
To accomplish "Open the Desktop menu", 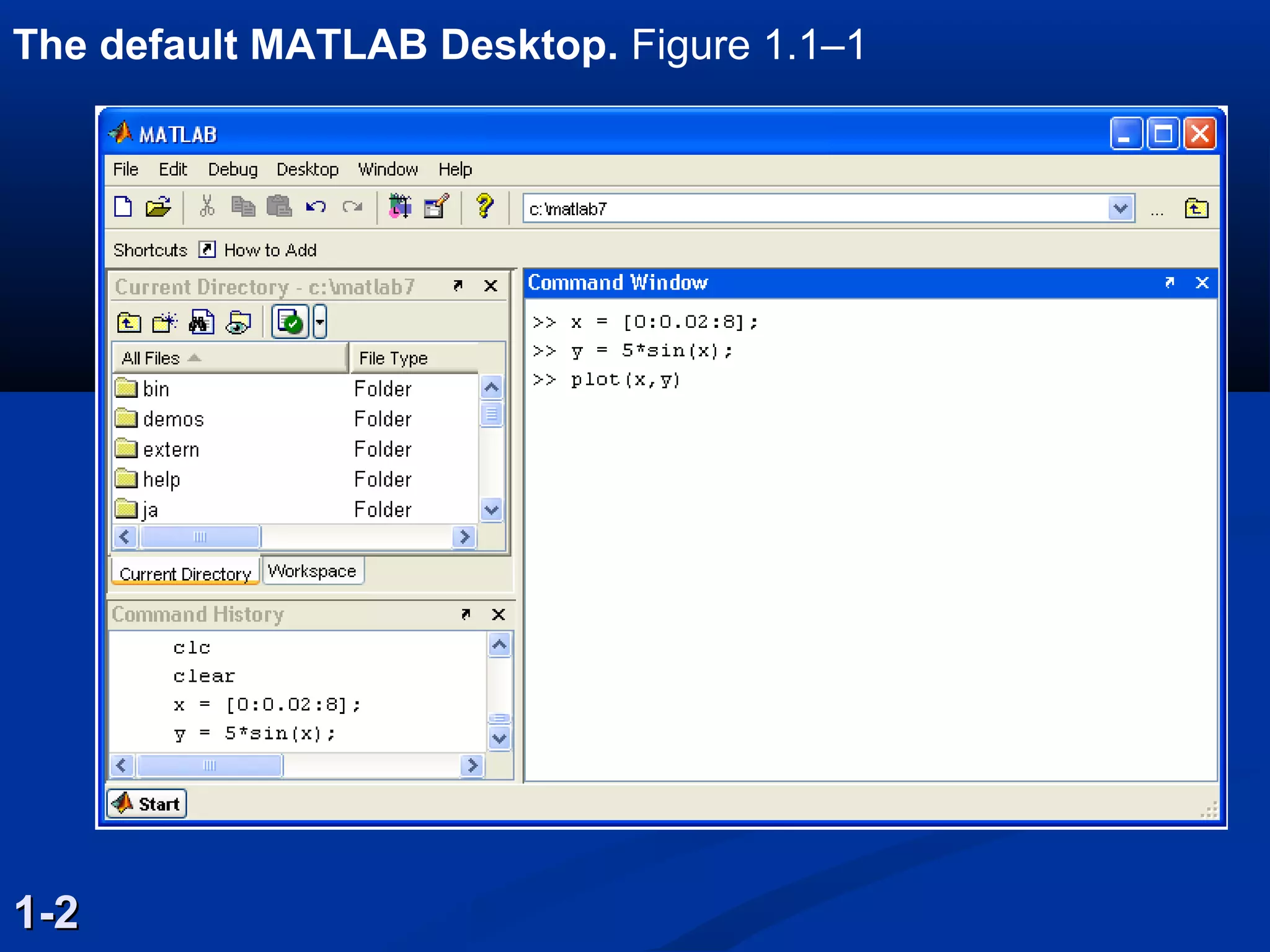I will [308, 170].
